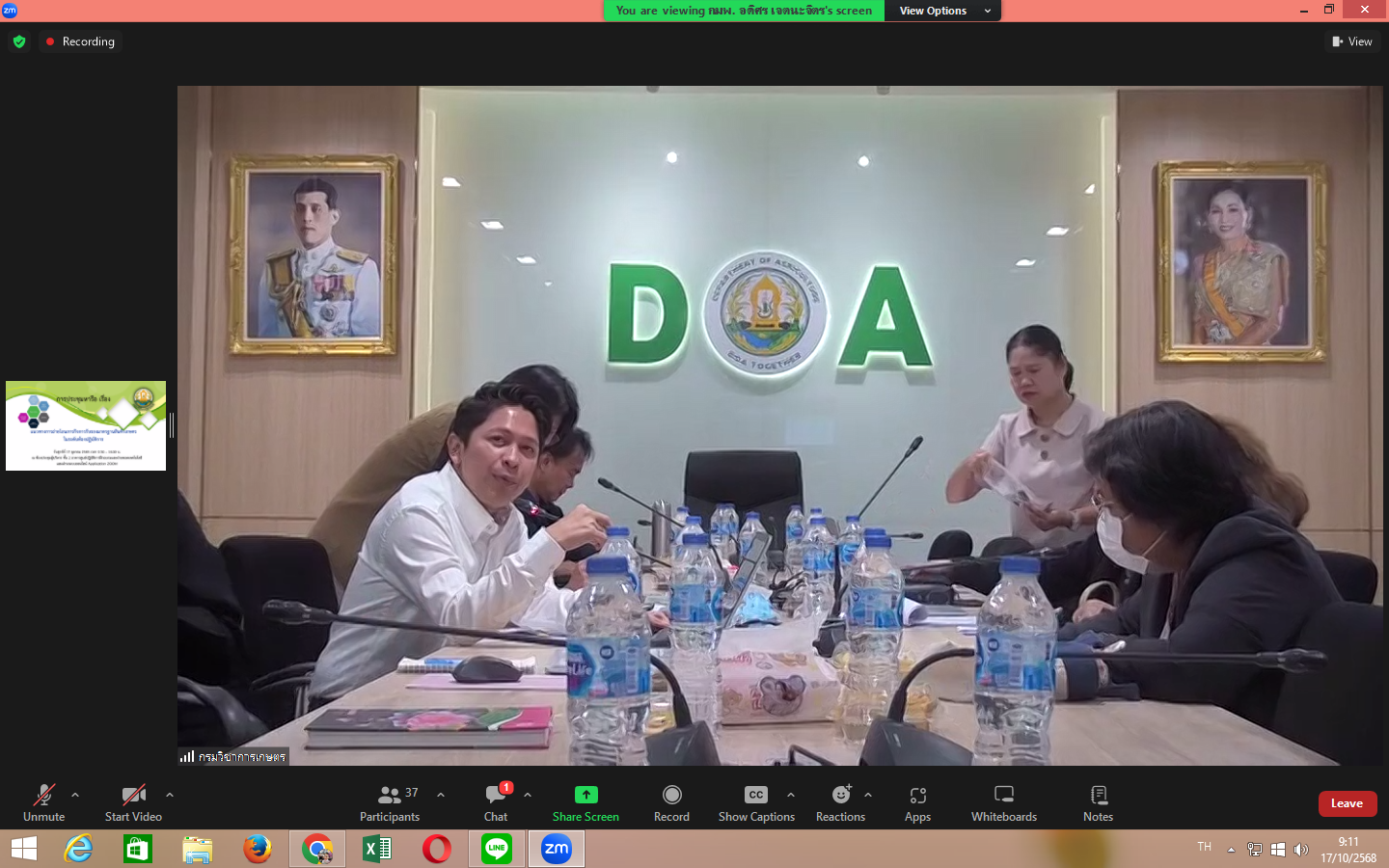Open the Participants panel
The height and width of the screenshot is (868, 1389).
point(390,802)
